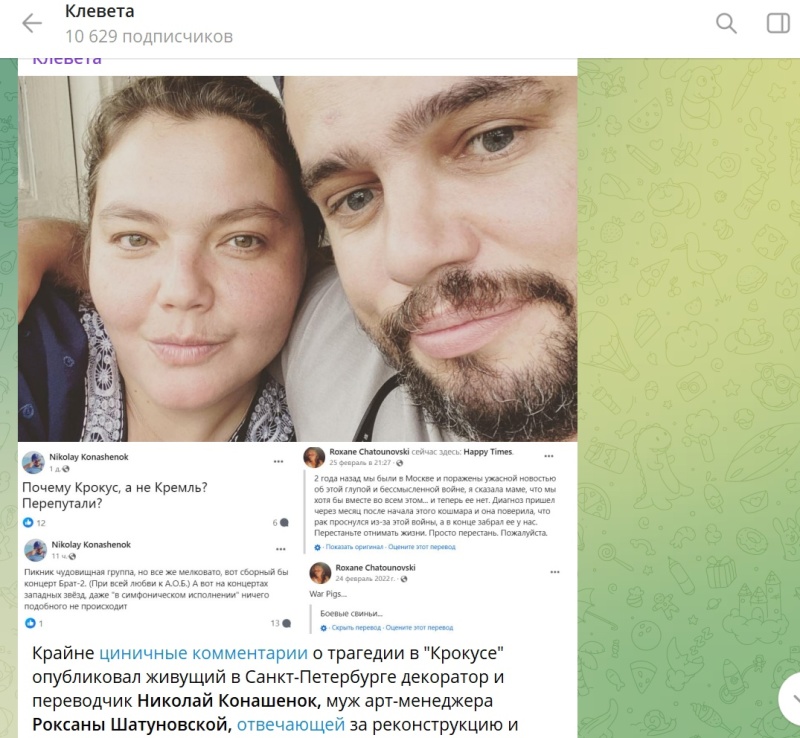Open the циничные комментарии hyperlink
Viewport: 800px width, 738px height.
click(203, 653)
